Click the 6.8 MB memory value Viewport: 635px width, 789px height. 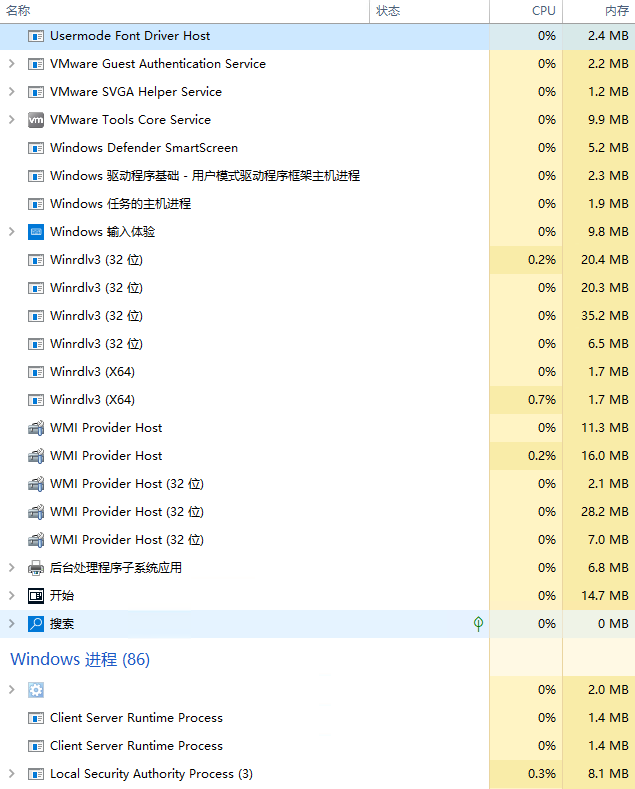click(x=608, y=568)
